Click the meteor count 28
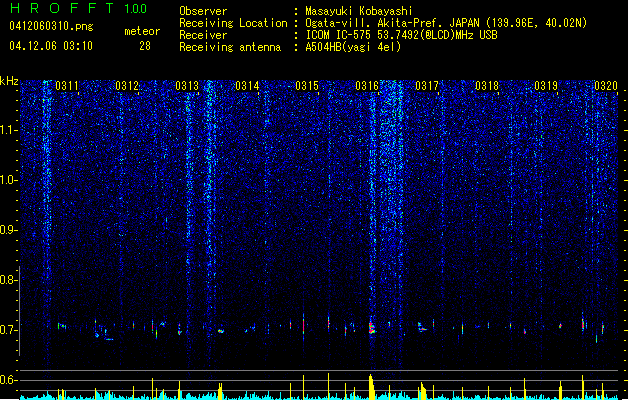The height and width of the screenshot is (400, 629). click(x=145, y=46)
